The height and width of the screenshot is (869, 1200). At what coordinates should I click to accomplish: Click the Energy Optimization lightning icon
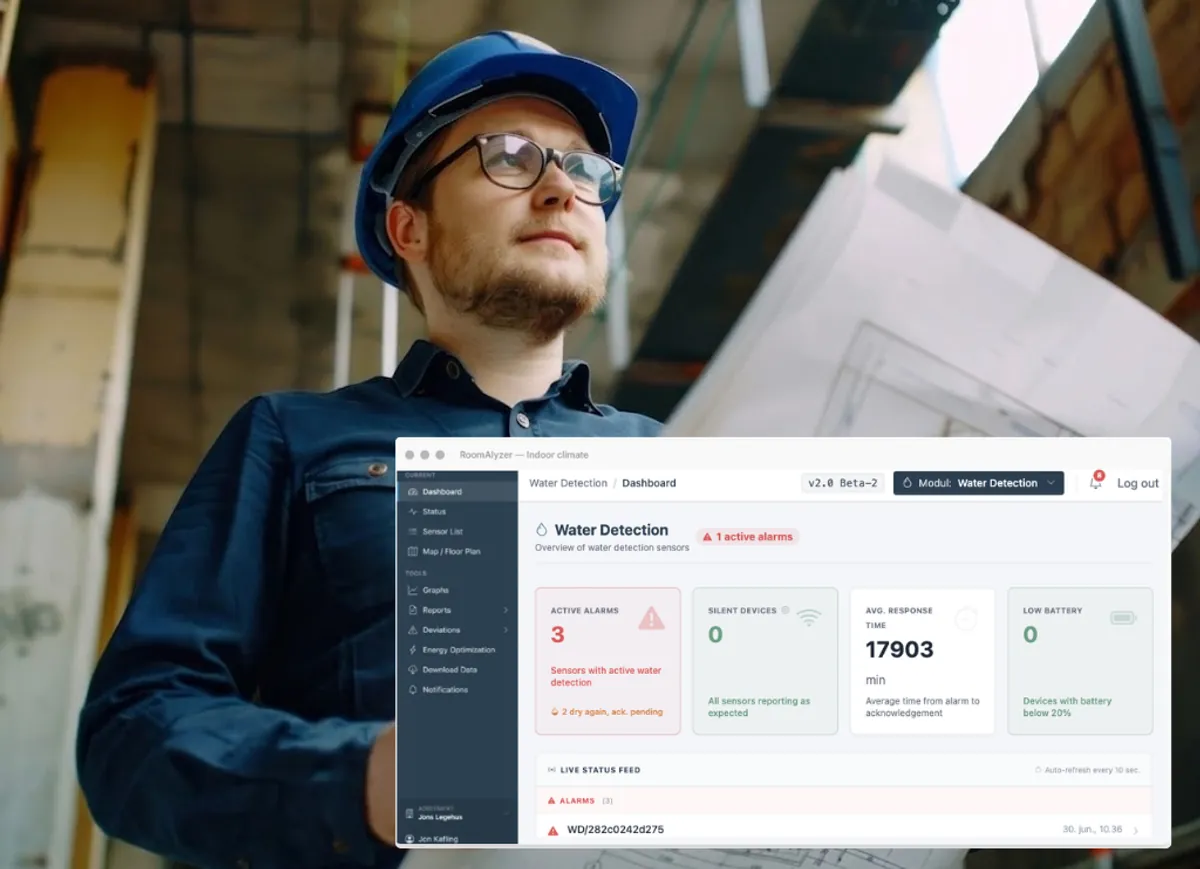click(412, 650)
